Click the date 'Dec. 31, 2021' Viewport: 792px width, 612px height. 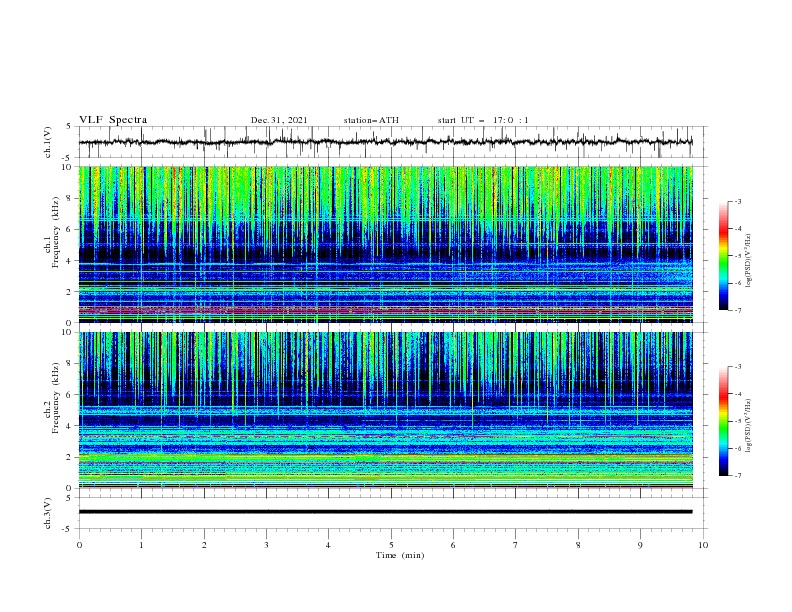pos(279,120)
